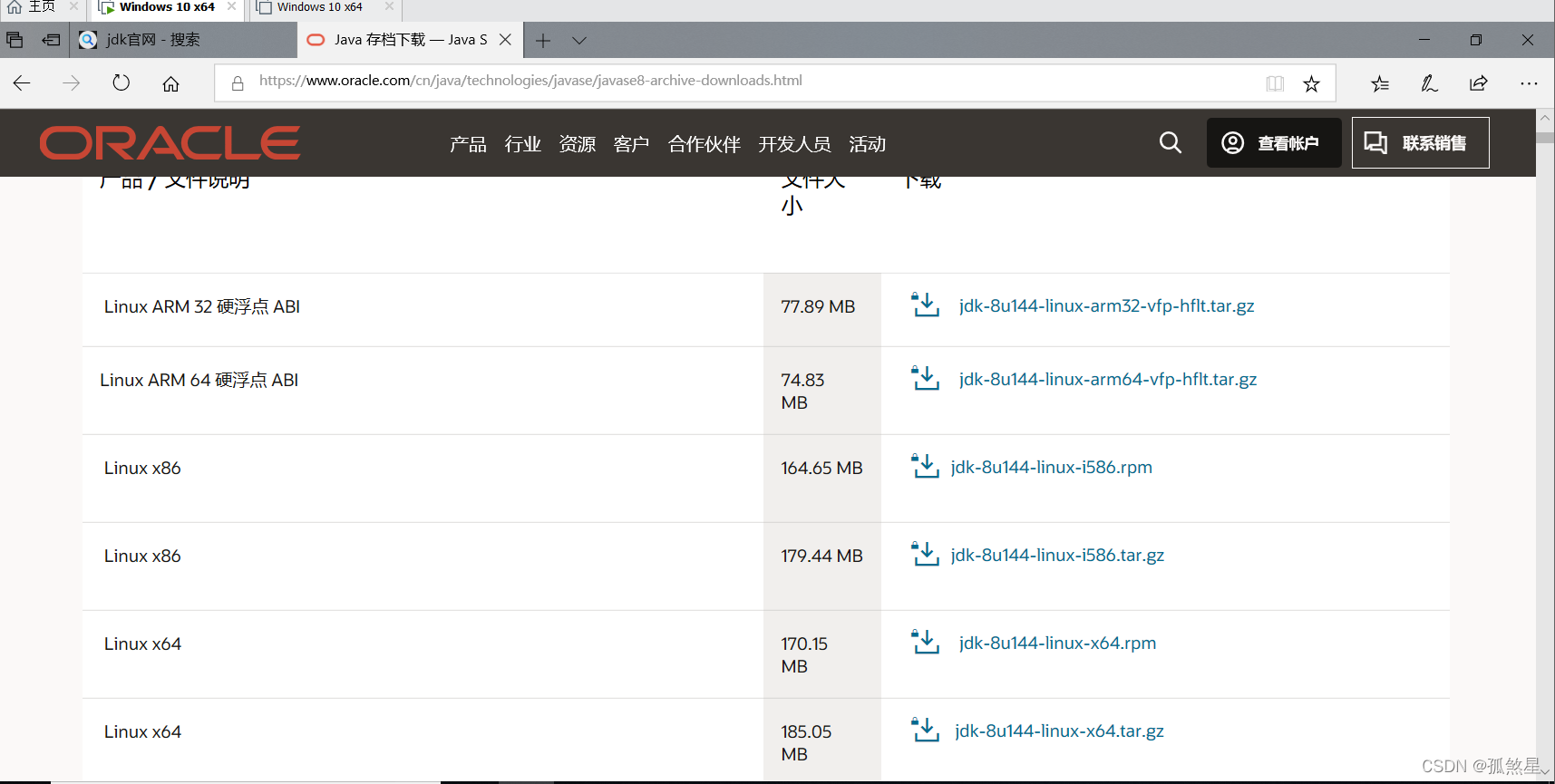Open browser Settings and more ellipsis
The image size is (1555, 784).
click(1529, 83)
